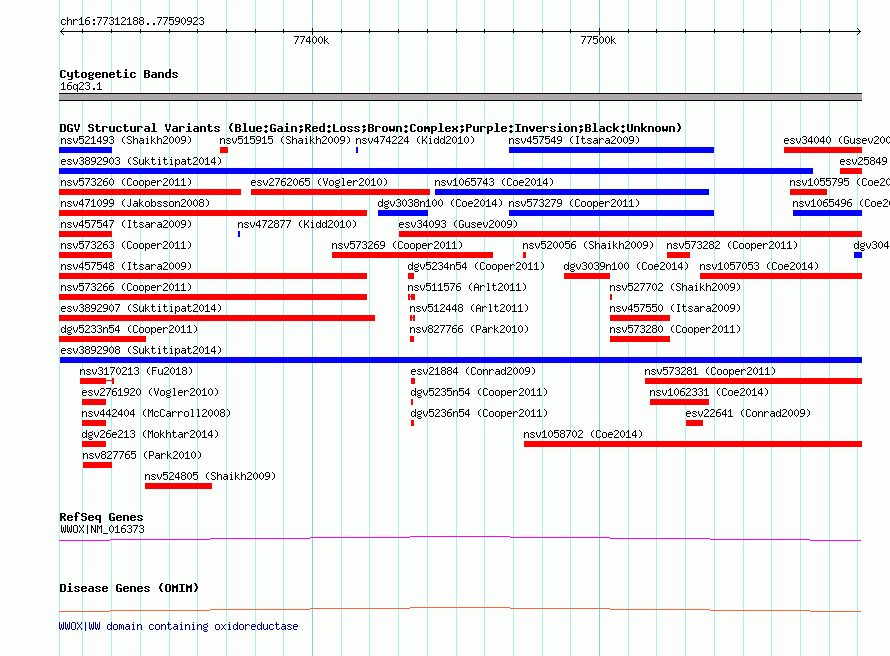Click the blue bar under nsv1065743 (Coe2014)
890x656 pixels.
pos(572,192)
